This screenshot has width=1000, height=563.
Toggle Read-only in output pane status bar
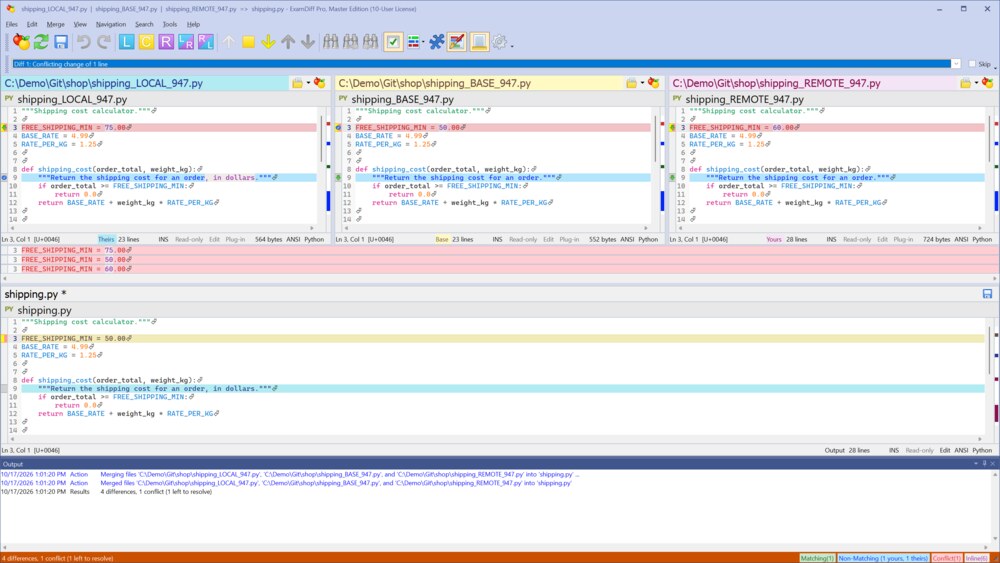(x=920, y=450)
